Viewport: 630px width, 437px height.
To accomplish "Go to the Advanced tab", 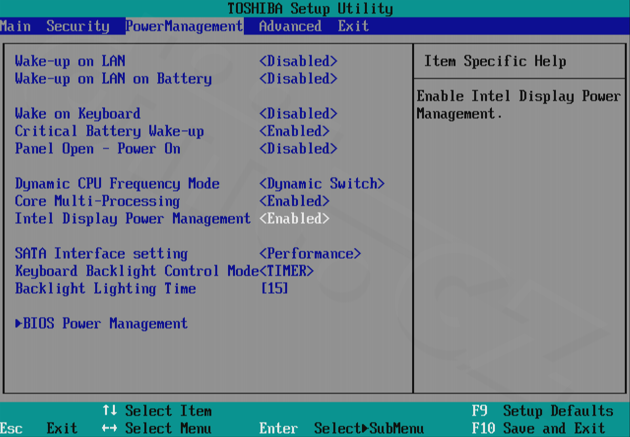I will coord(290,27).
